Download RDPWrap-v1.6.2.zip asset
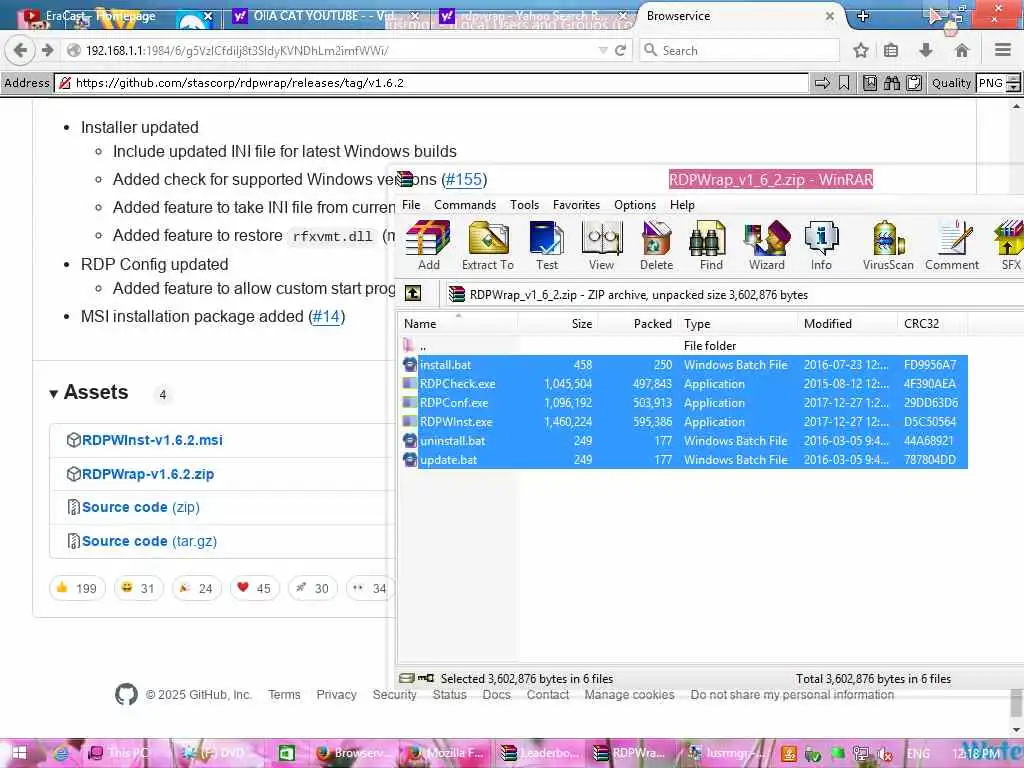 click(x=148, y=474)
